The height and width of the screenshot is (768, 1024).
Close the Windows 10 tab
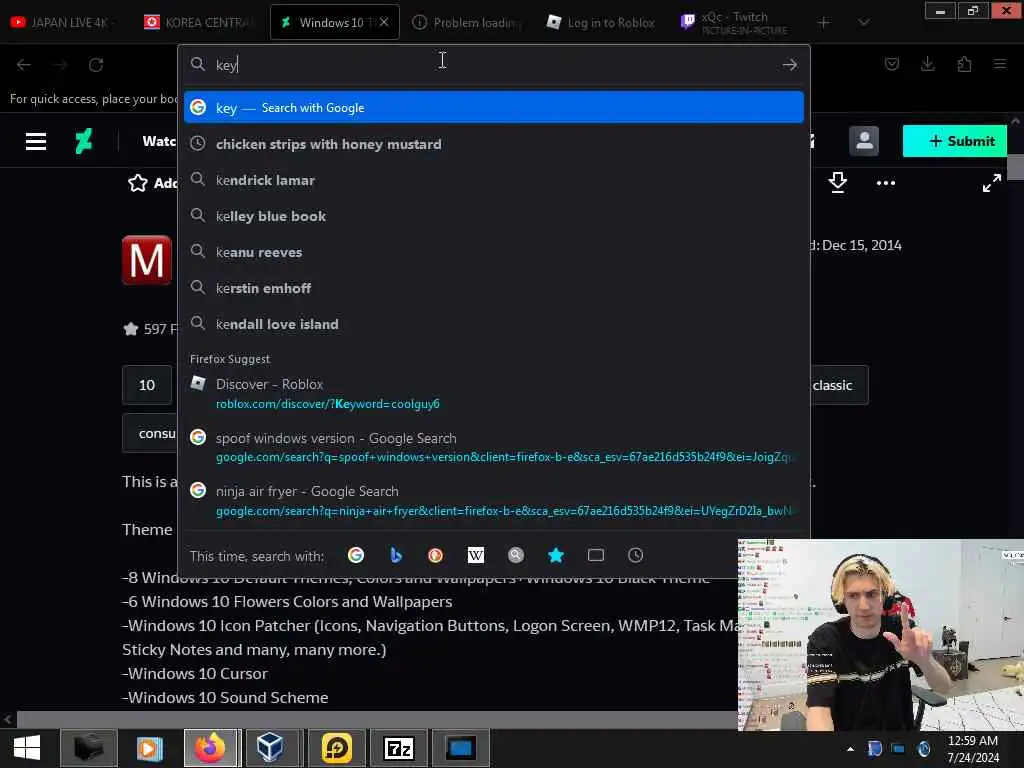[384, 22]
